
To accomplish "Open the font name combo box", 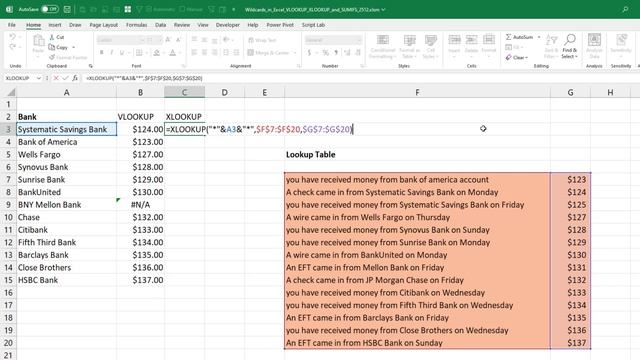I will 121,40.
